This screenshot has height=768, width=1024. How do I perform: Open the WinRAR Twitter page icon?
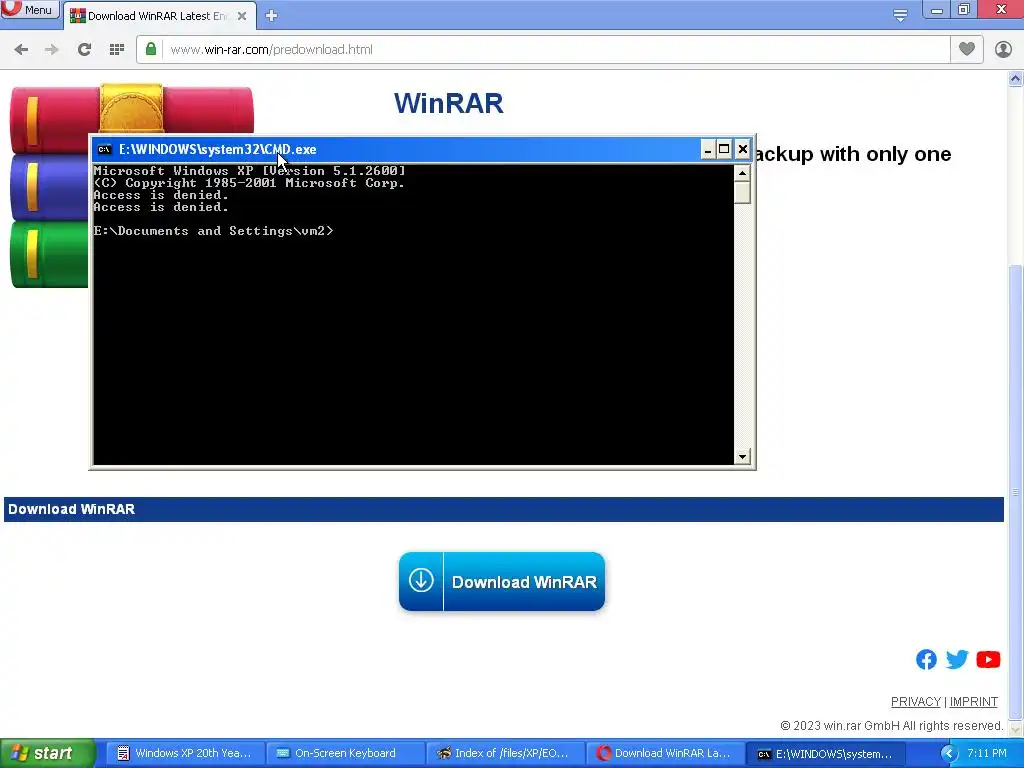click(x=957, y=660)
